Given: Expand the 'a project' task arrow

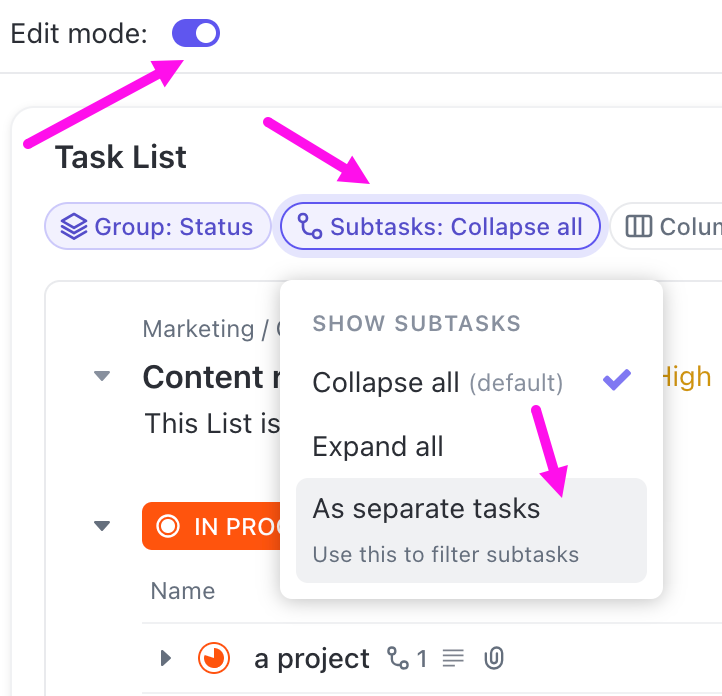Looking at the screenshot, I should (x=166, y=658).
